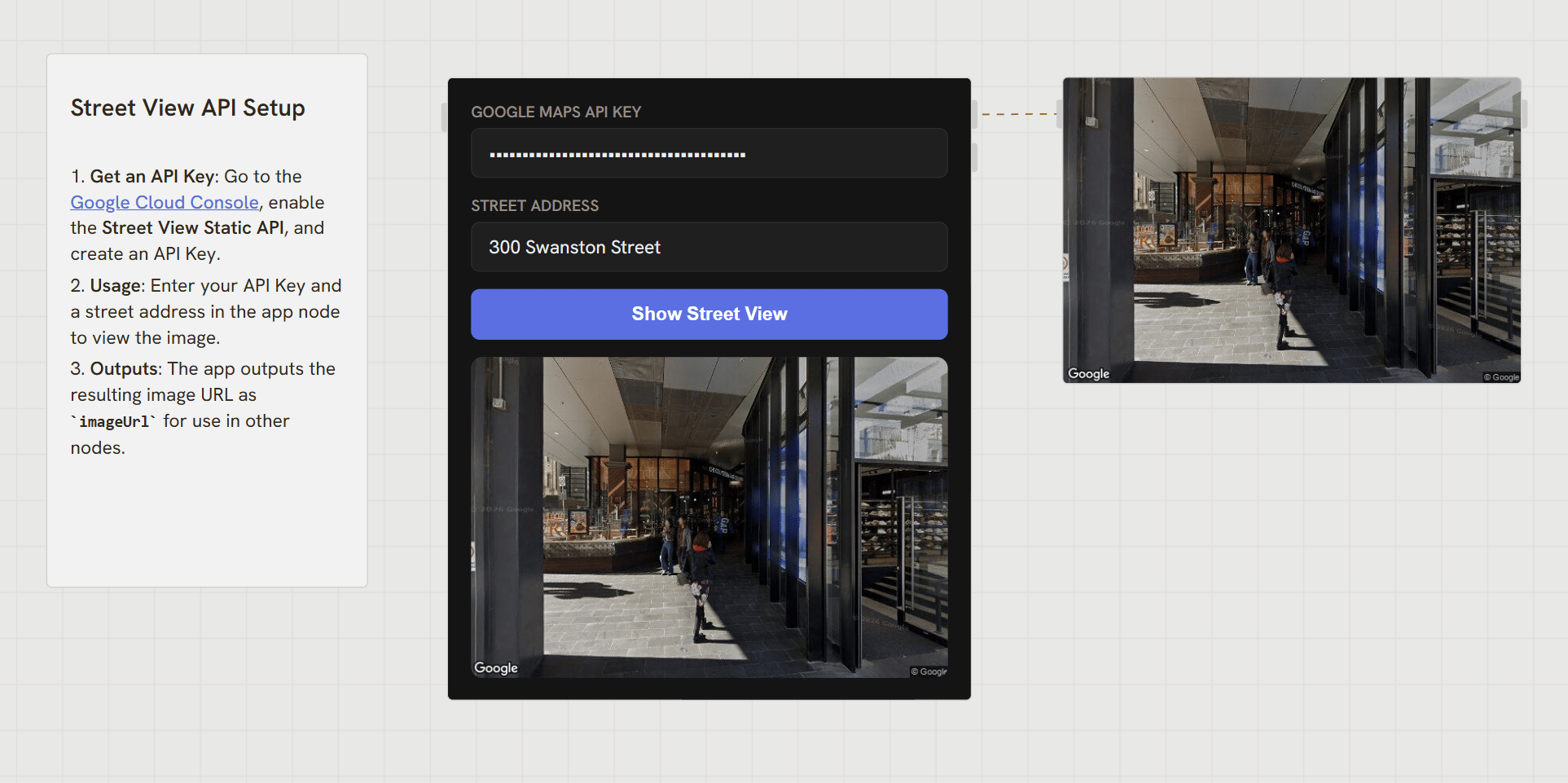Click the Google logo in the app node image
The width and height of the screenshot is (1568, 783).
click(x=496, y=667)
